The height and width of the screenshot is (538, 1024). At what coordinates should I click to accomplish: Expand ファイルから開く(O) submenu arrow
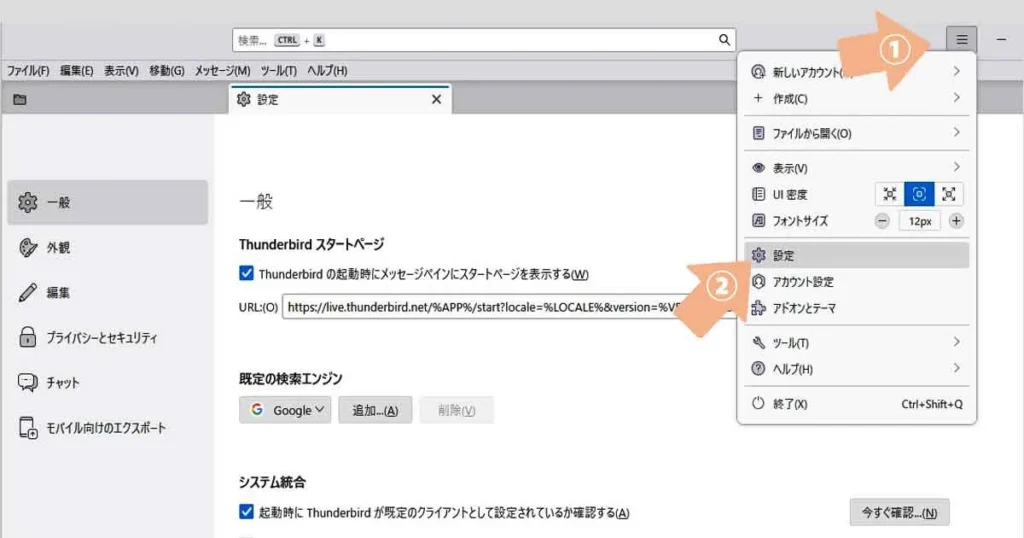click(x=956, y=132)
